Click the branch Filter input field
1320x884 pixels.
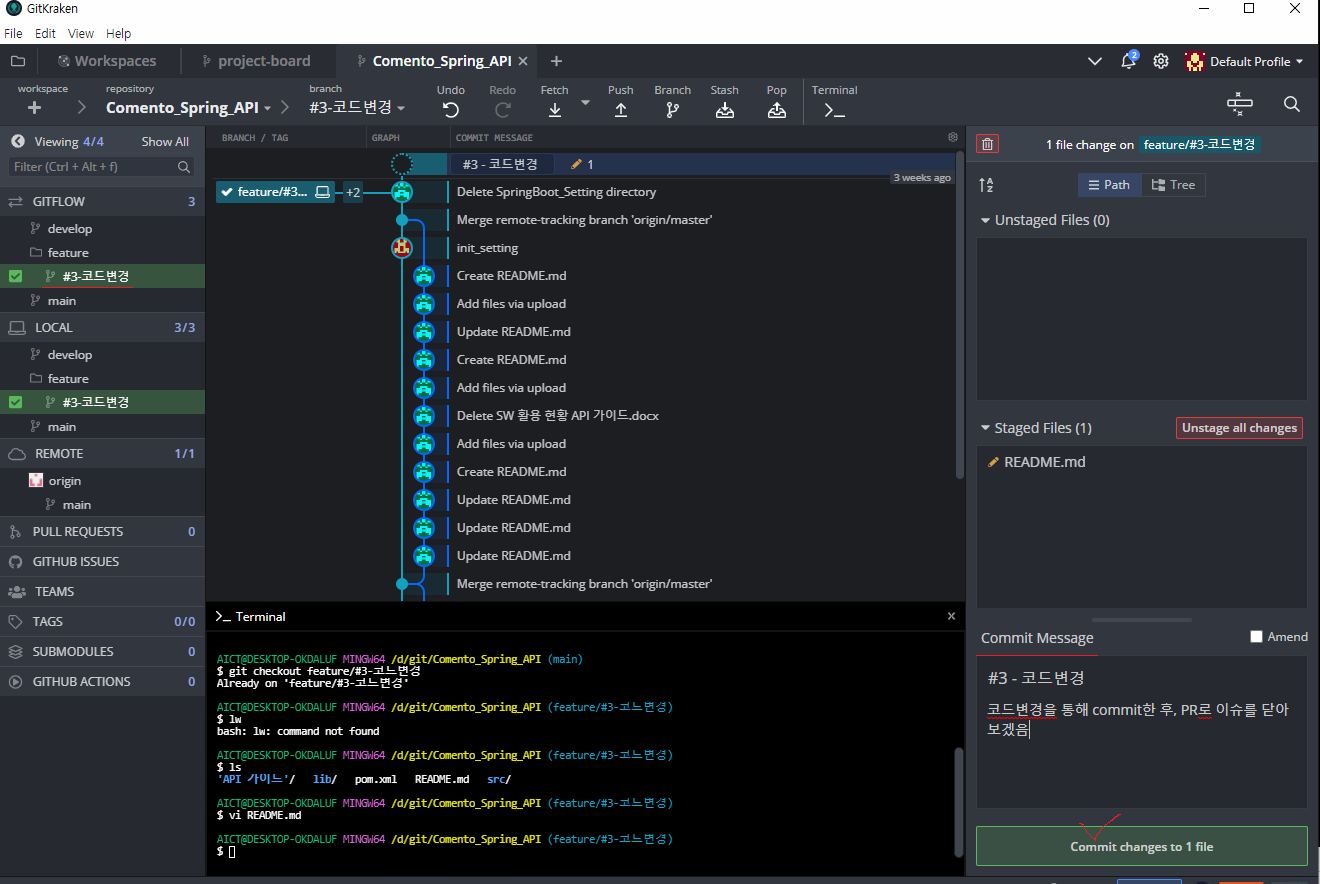tap(101, 167)
